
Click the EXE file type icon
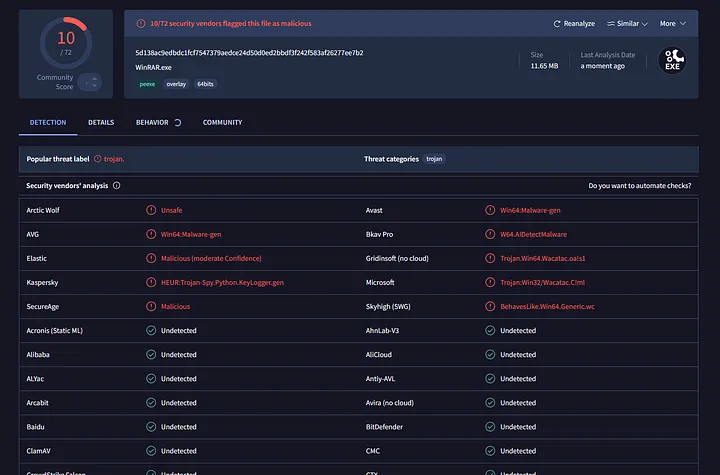[x=672, y=60]
